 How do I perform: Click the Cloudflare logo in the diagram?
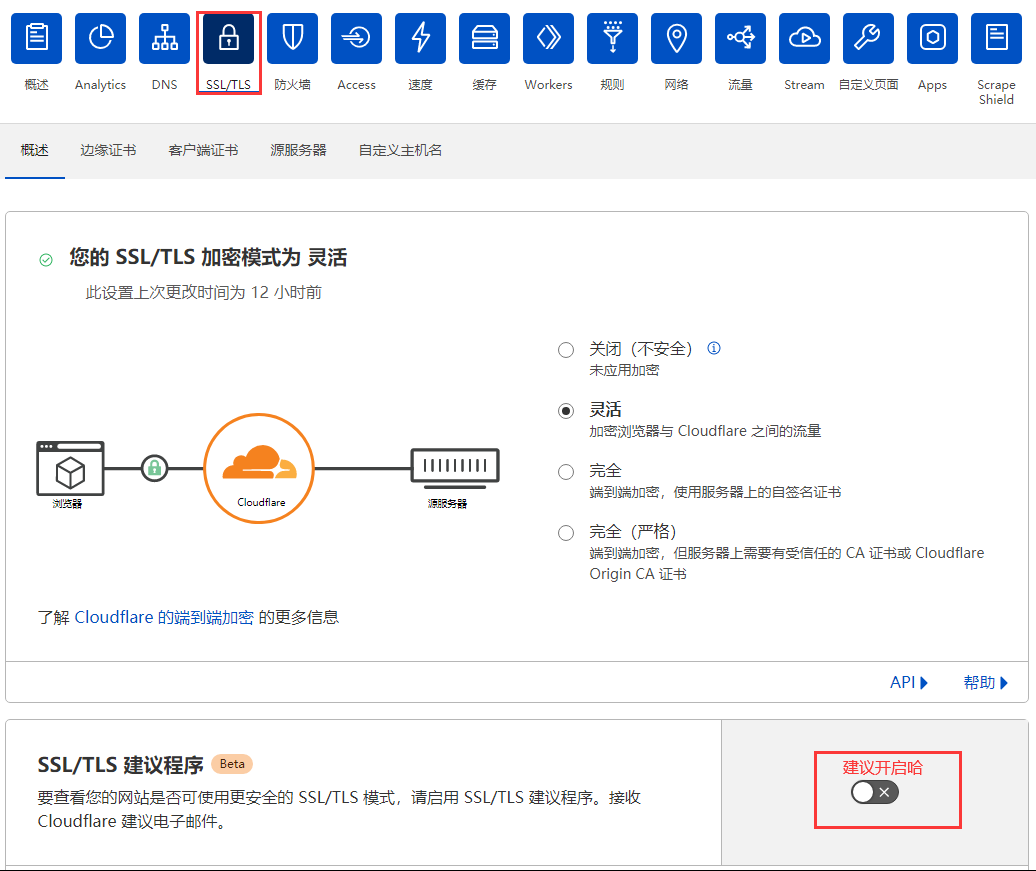259,469
